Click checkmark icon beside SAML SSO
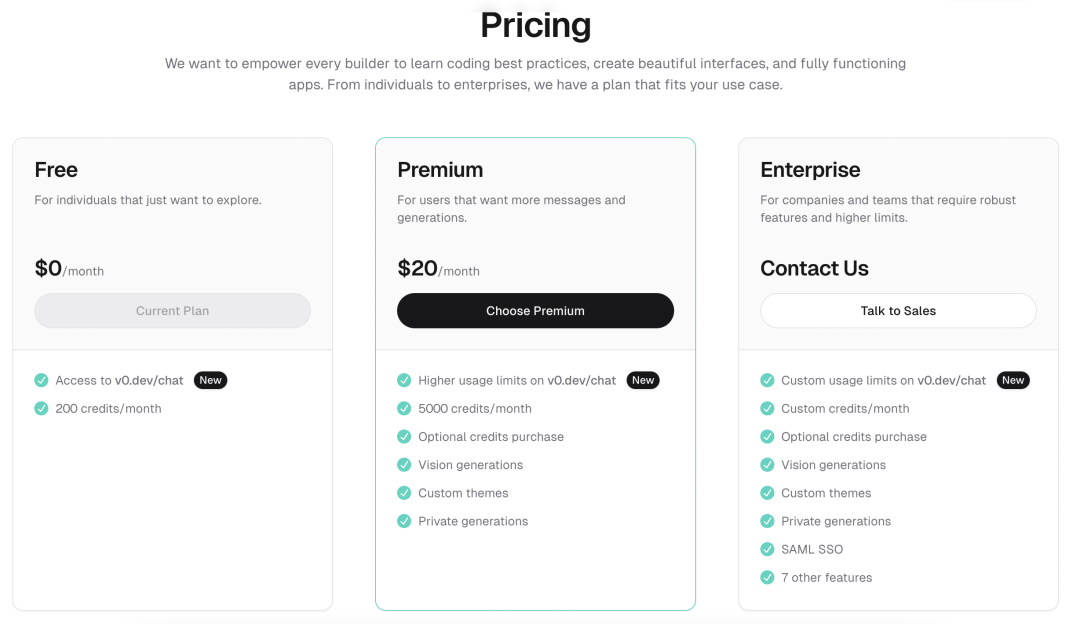Viewport: 1080px width, 624px height. [767, 550]
